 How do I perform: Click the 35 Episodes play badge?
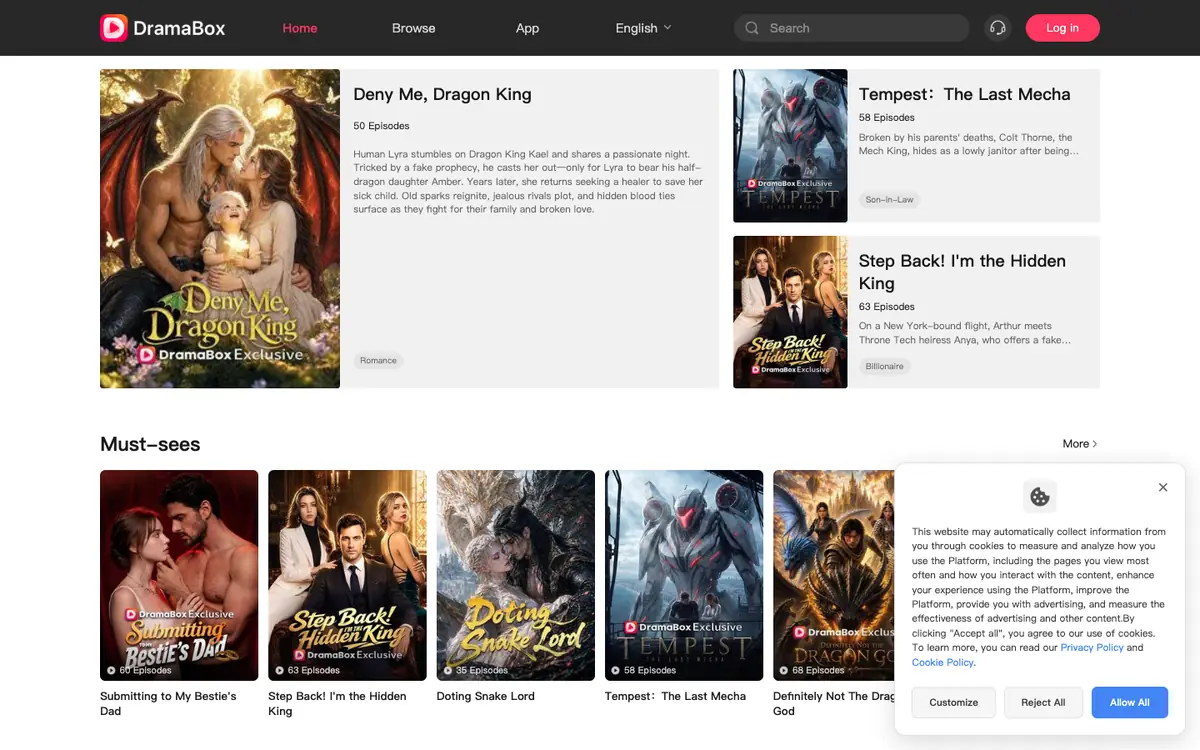point(476,670)
